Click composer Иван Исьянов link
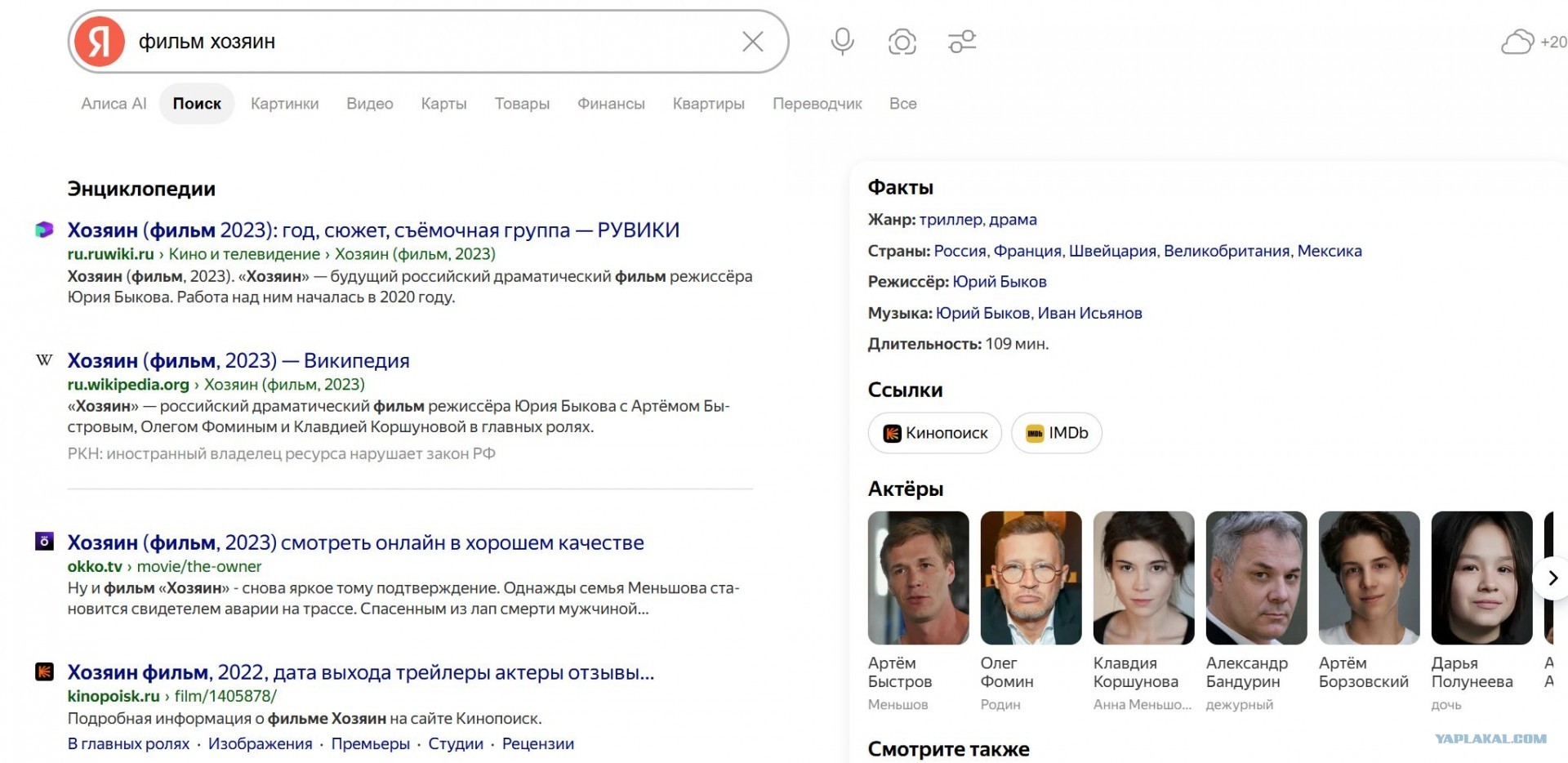The image size is (1568, 763). pos(1090,313)
